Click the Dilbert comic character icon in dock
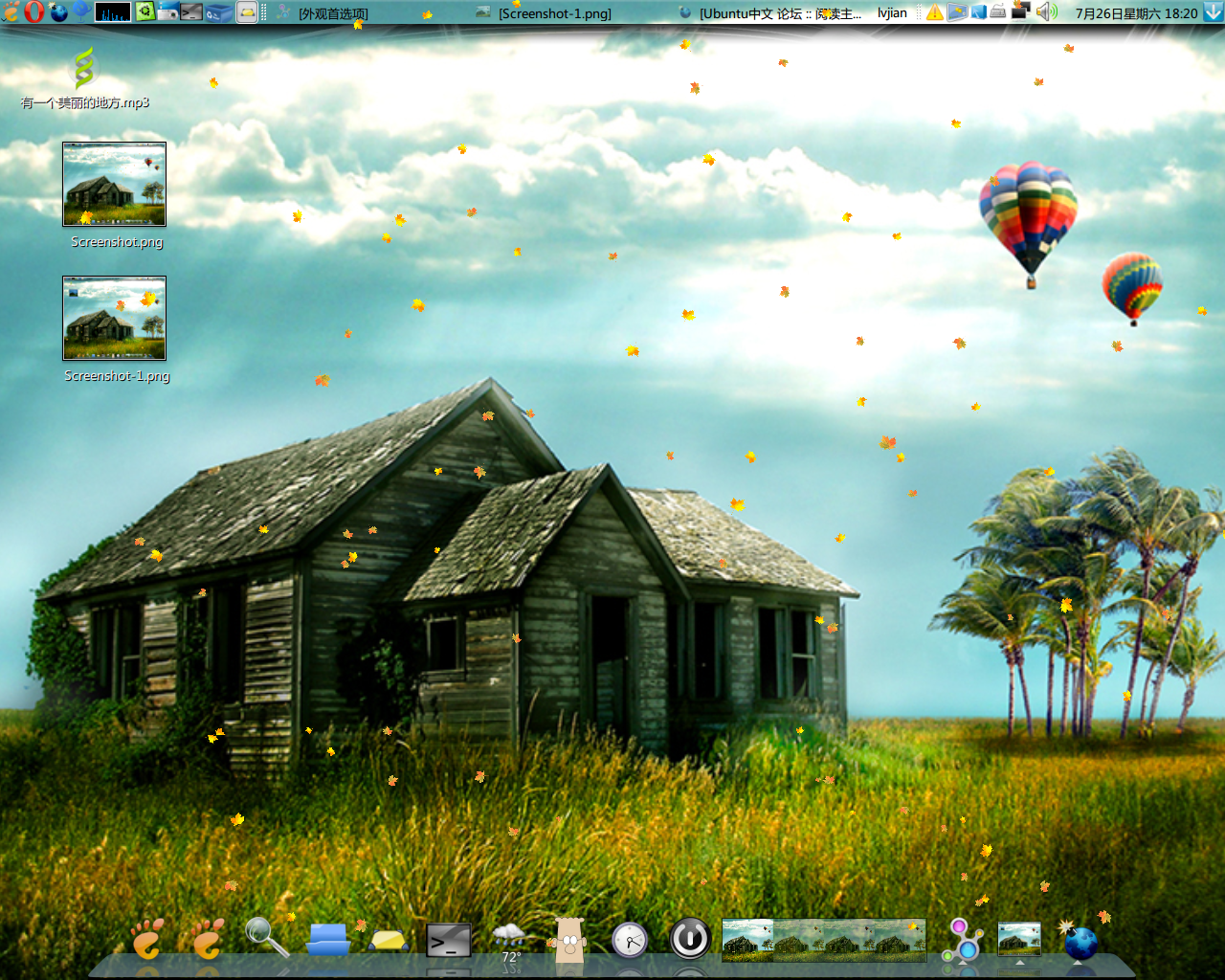The height and width of the screenshot is (980, 1225). (x=569, y=940)
